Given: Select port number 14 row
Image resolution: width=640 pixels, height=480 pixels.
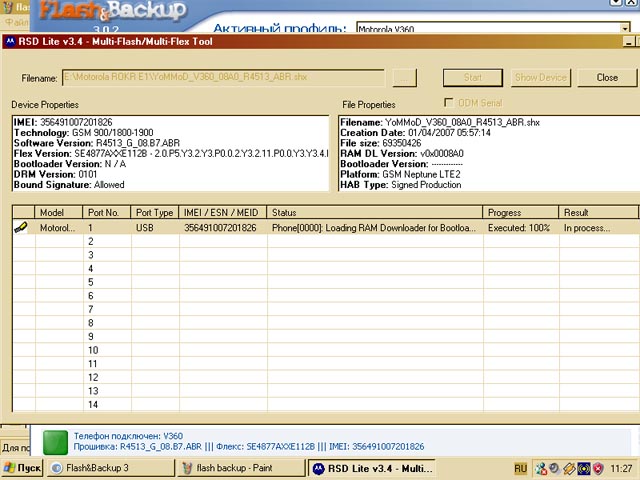Looking at the screenshot, I should pos(325,404).
